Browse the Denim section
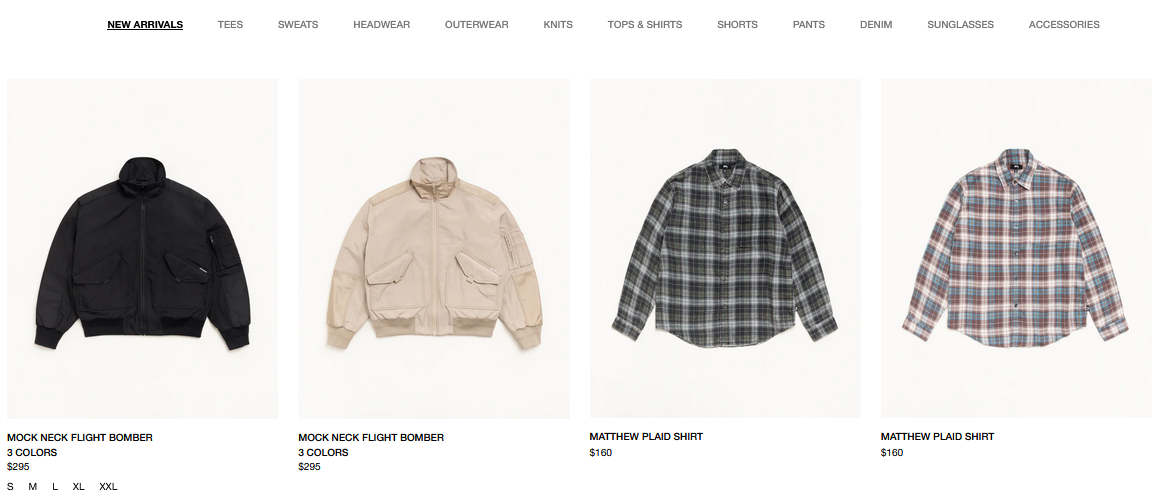This screenshot has width=1156, height=494. pos(876,24)
